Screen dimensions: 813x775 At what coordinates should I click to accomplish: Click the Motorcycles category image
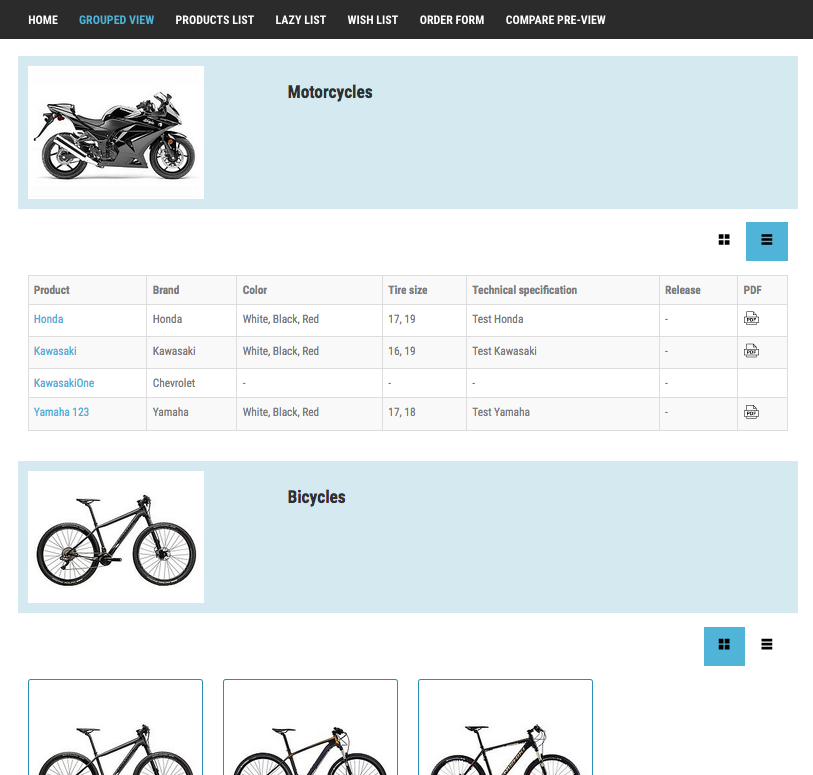tap(116, 132)
